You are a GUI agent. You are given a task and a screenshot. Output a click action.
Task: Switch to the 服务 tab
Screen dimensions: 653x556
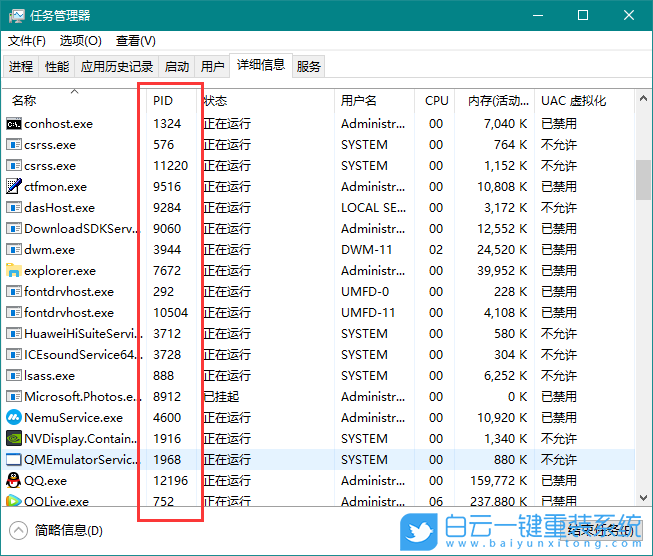(309, 66)
